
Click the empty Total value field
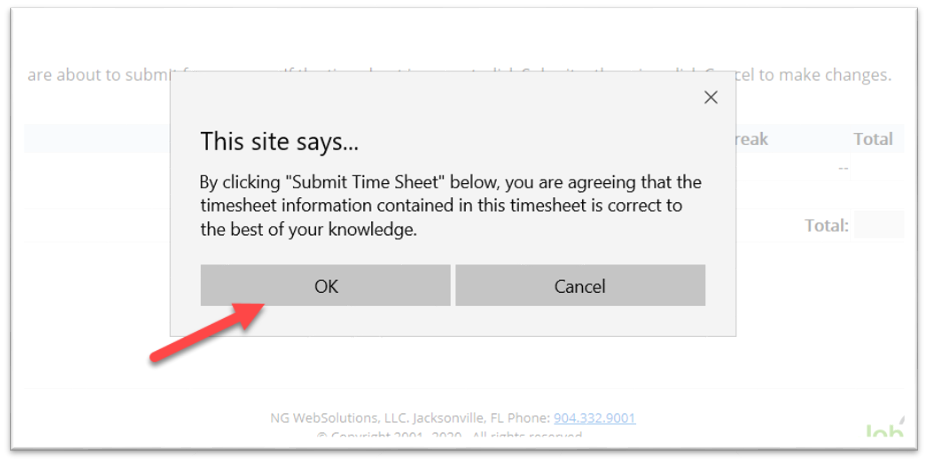879,225
